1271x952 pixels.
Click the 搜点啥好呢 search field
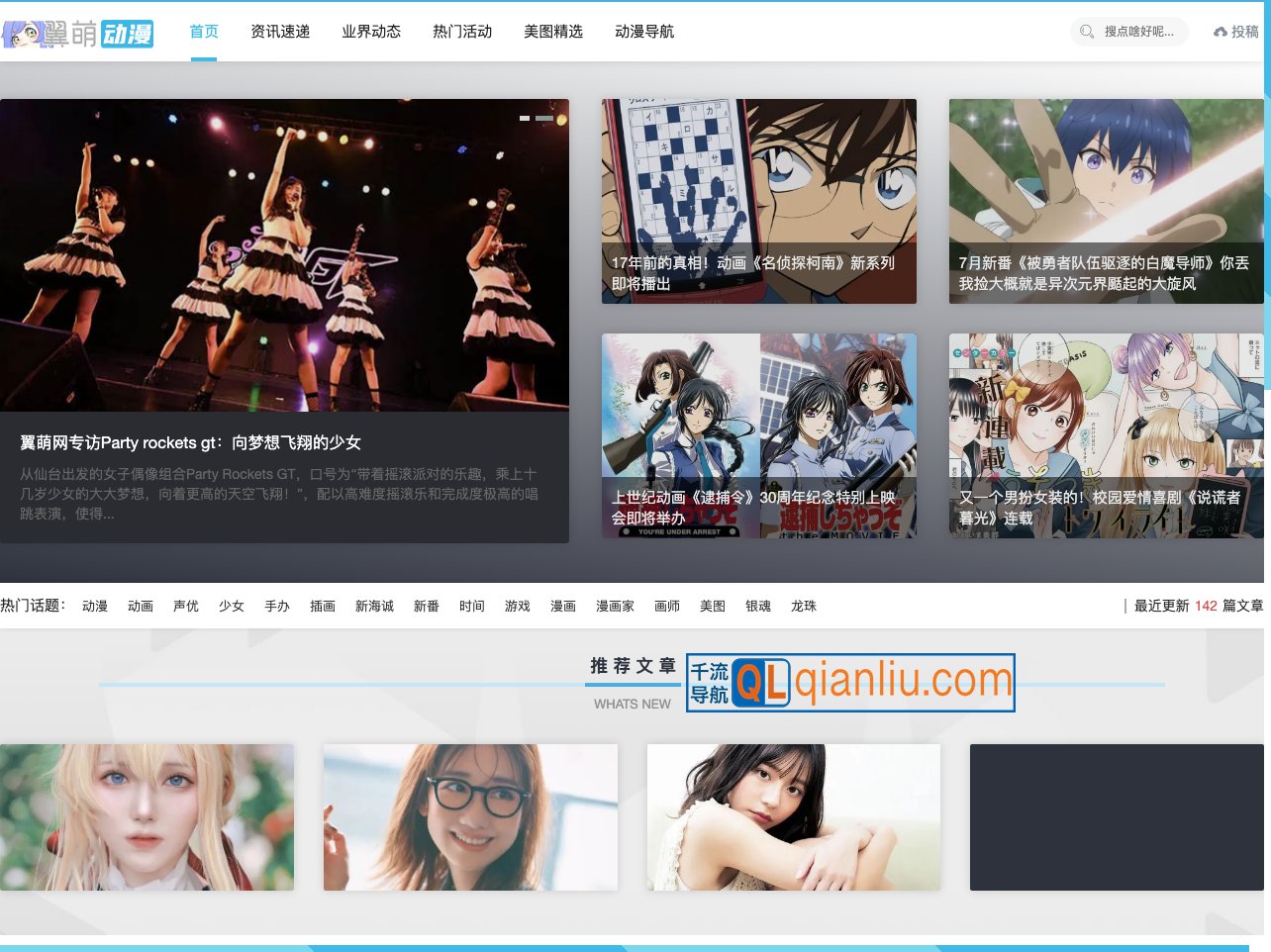click(1138, 32)
